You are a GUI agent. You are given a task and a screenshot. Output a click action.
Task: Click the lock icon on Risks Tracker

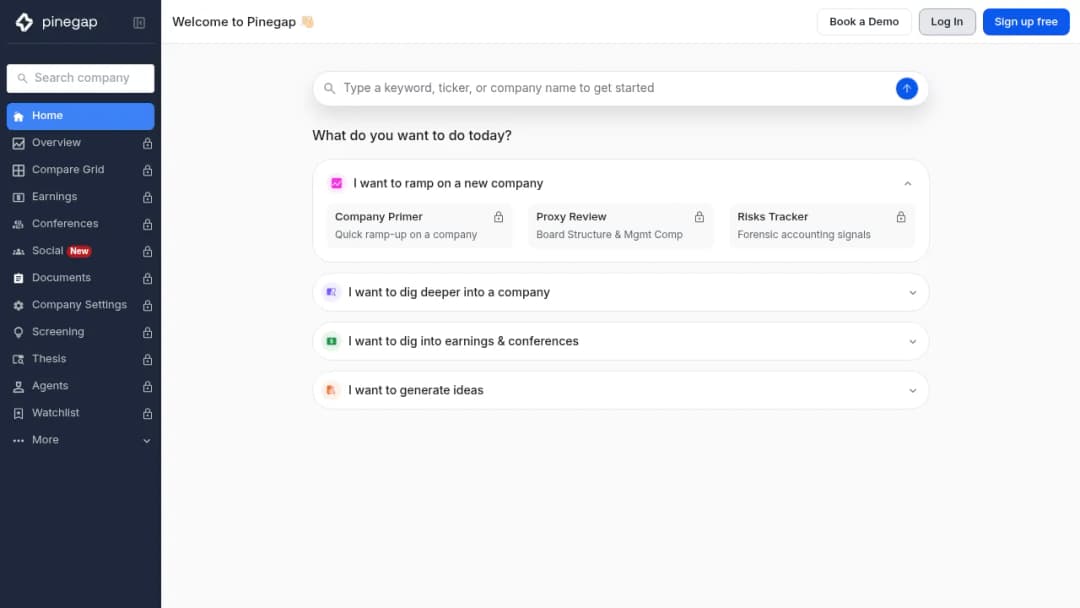901,217
